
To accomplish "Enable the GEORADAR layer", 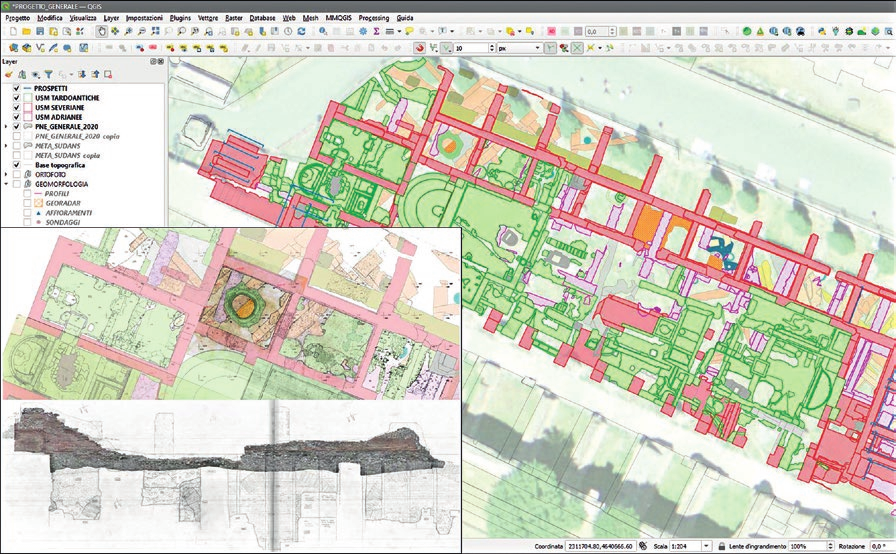I will (27, 203).
